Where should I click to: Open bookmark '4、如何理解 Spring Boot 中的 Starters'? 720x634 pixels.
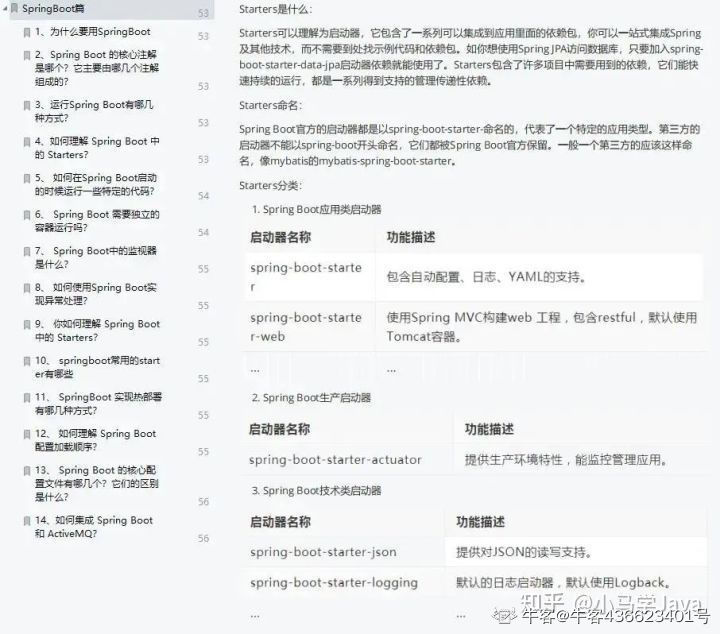[97, 148]
